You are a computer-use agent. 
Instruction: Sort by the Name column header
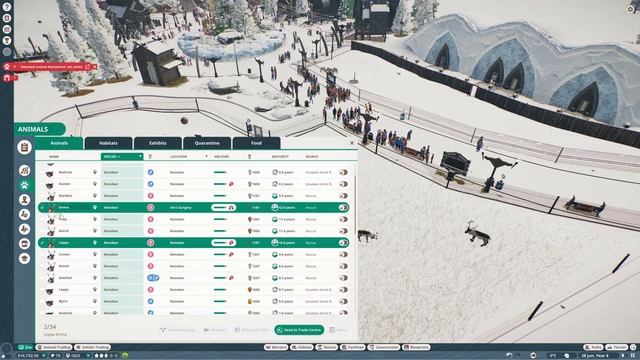pyautogui.click(x=54, y=156)
